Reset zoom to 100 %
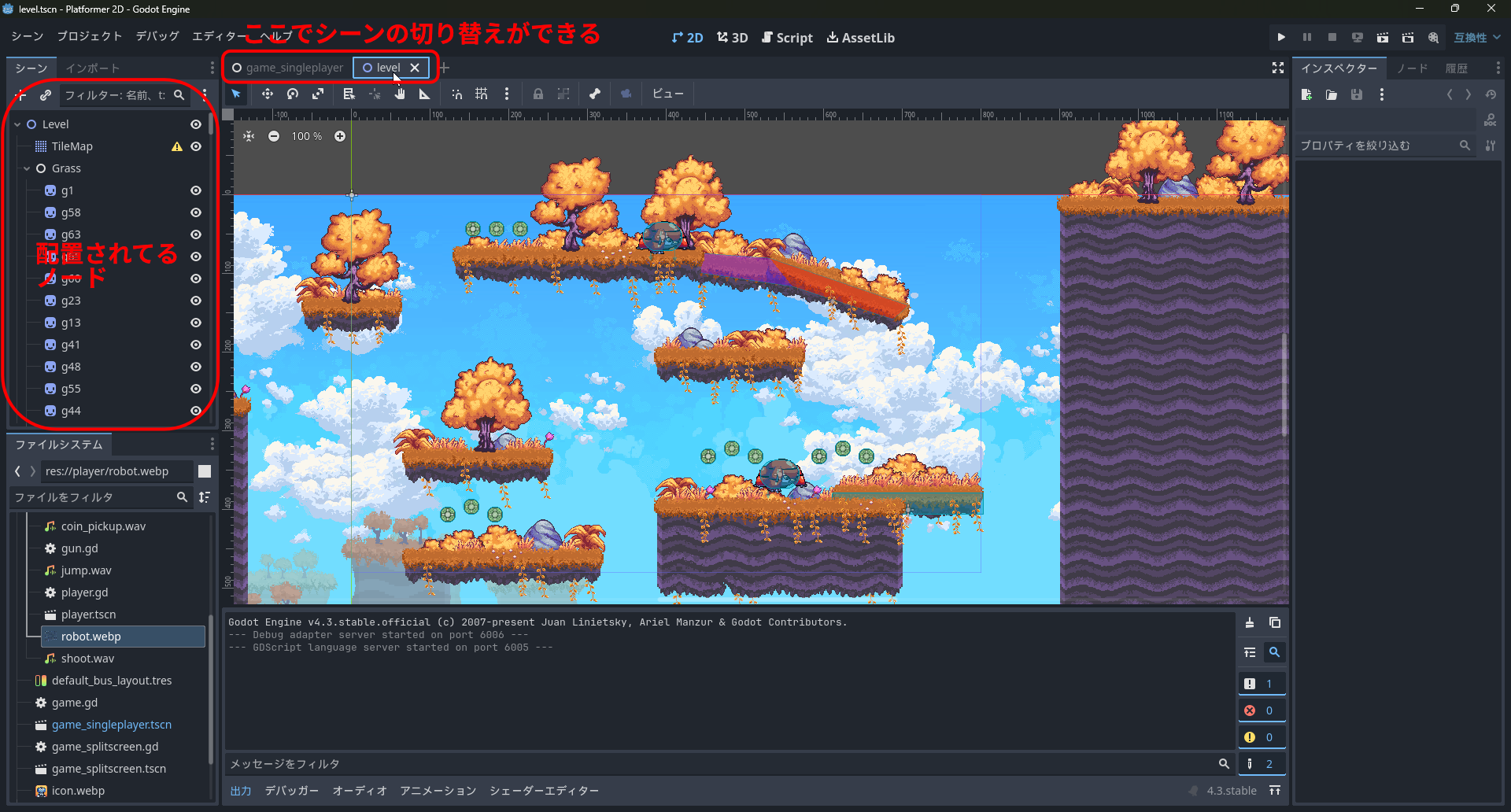 (x=307, y=136)
